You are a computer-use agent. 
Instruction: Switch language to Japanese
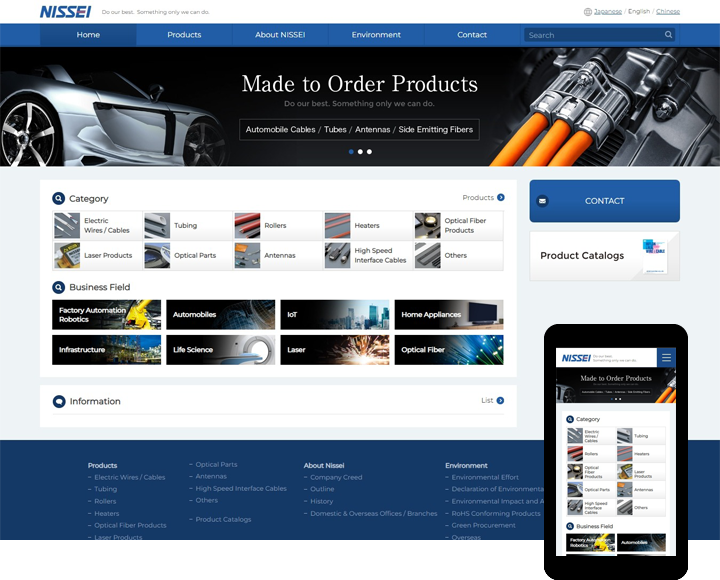pyautogui.click(x=608, y=11)
